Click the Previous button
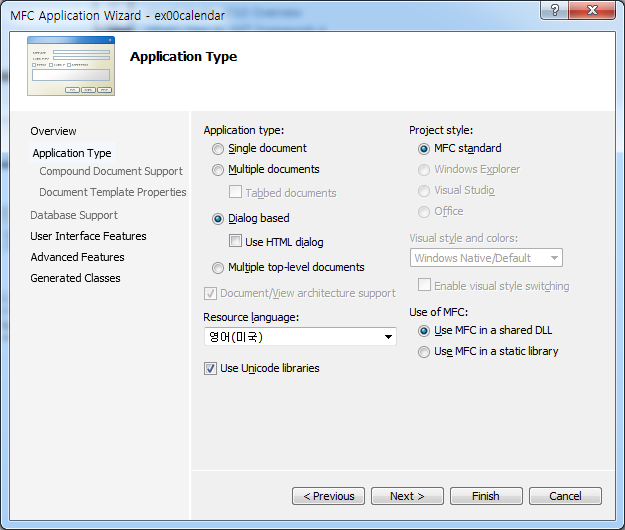 coord(328,496)
